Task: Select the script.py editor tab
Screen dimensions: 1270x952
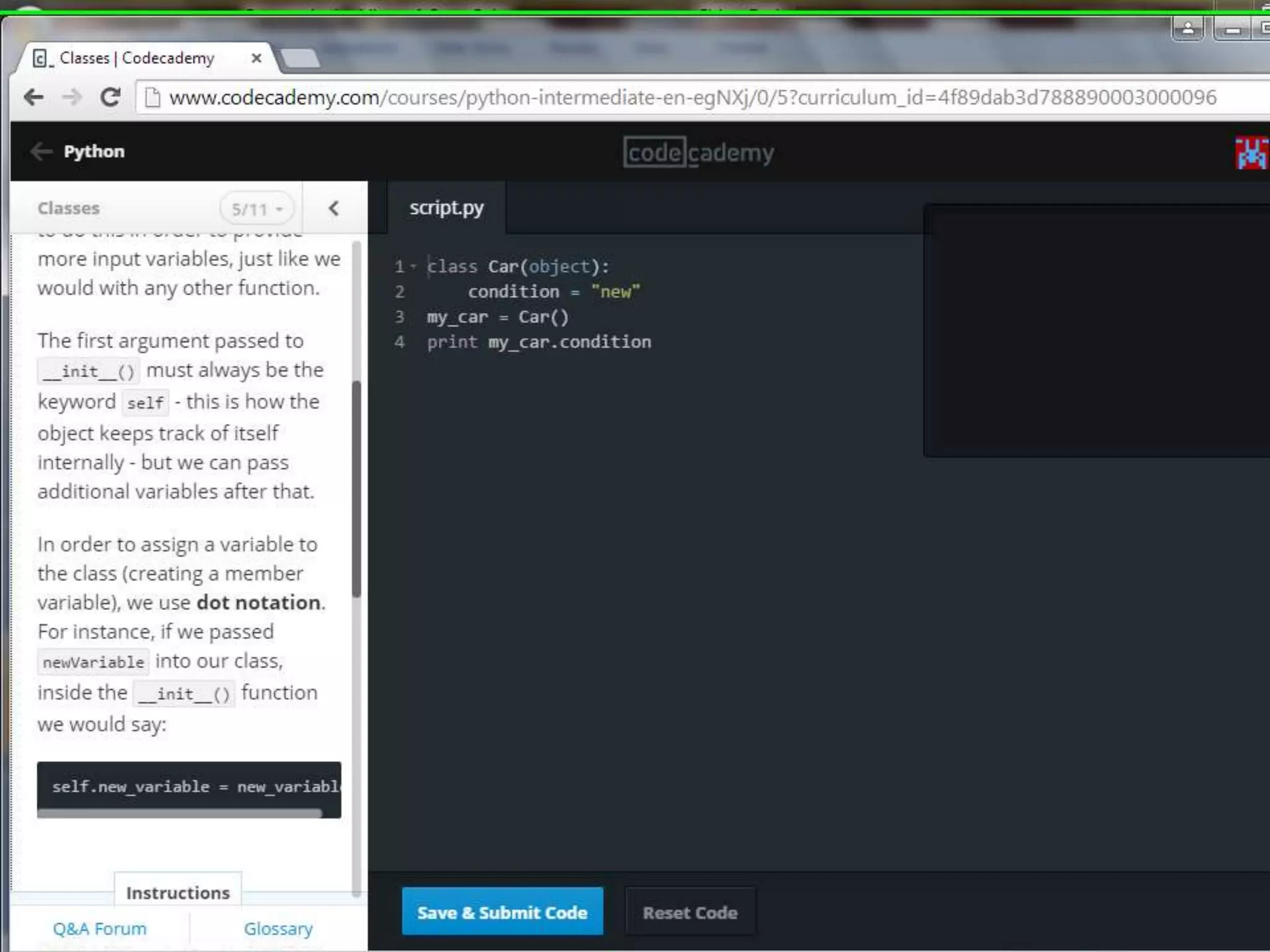Action: click(x=446, y=208)
